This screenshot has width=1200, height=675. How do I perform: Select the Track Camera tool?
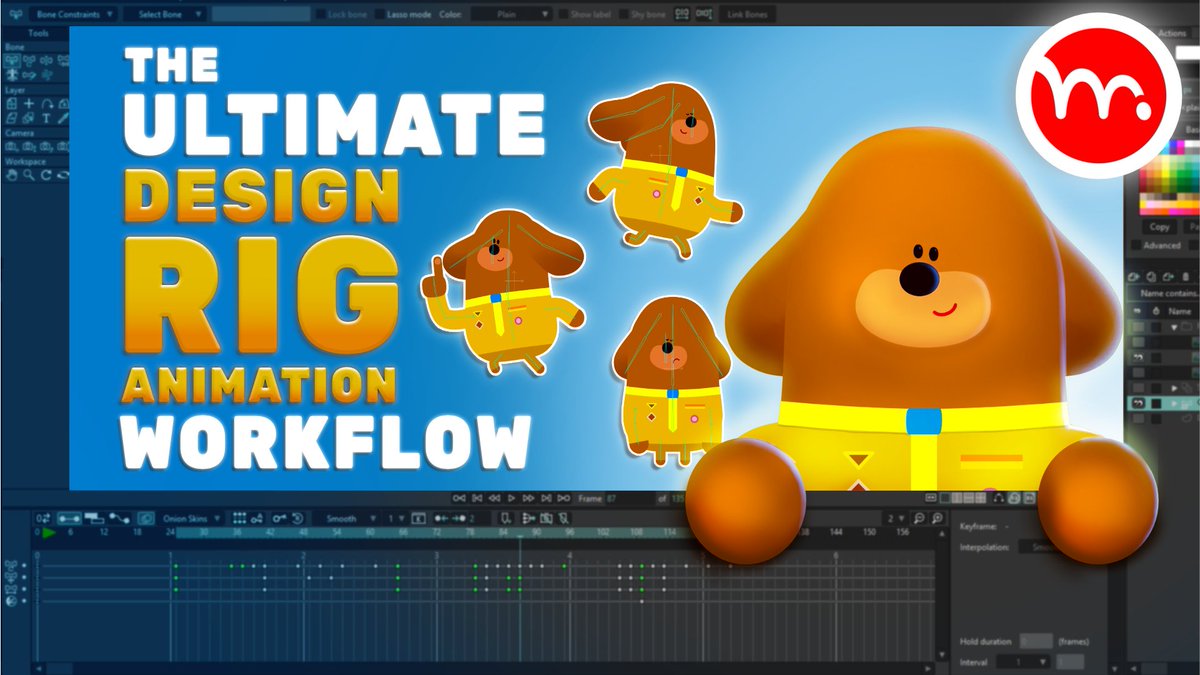[12, 146]
